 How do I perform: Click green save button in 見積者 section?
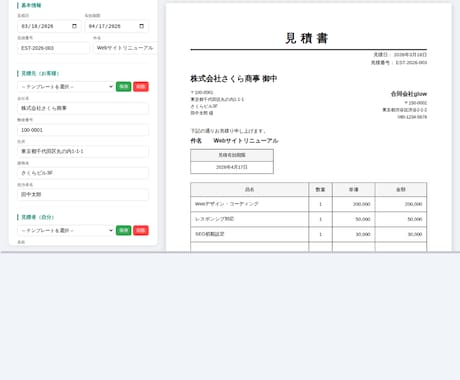click(123, 230)
